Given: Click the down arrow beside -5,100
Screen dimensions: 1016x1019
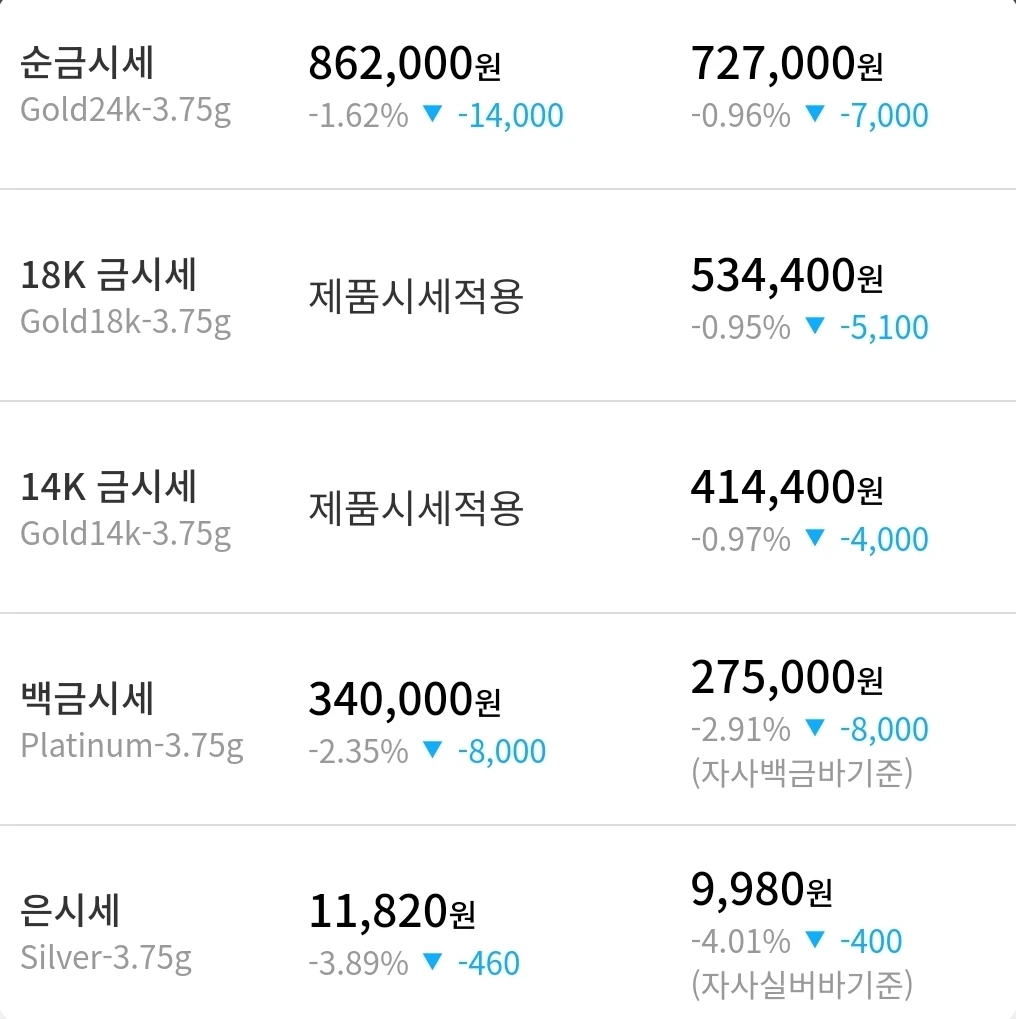Looking at the screenshot, I should [x=814, y=326].
